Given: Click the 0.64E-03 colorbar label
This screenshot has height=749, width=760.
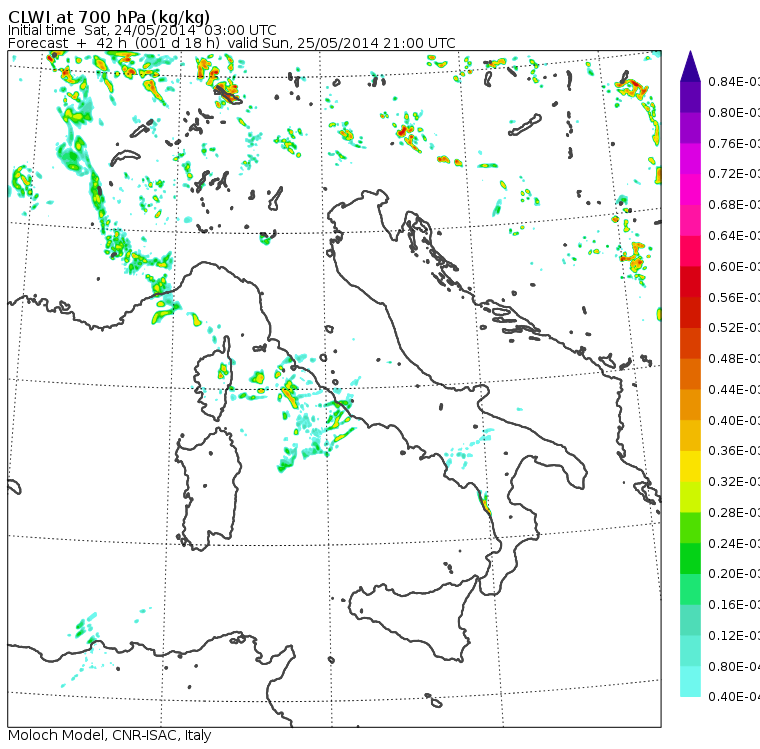Looking at the screenshot, I should point(734,236).
